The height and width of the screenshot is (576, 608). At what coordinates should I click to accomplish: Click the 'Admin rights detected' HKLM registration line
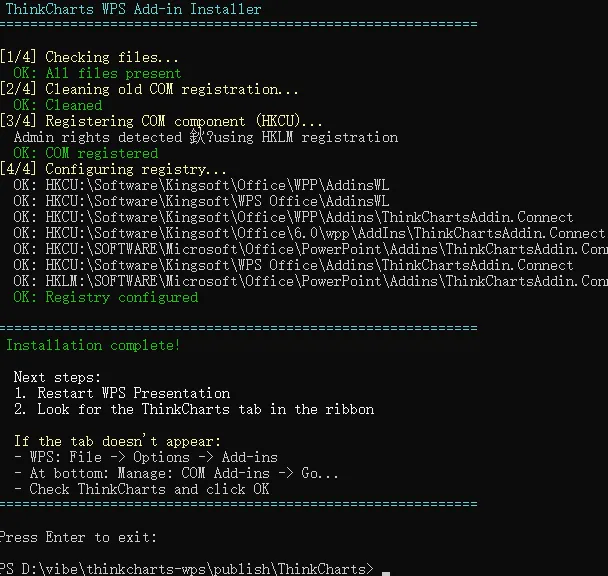[x=206, y=137]
